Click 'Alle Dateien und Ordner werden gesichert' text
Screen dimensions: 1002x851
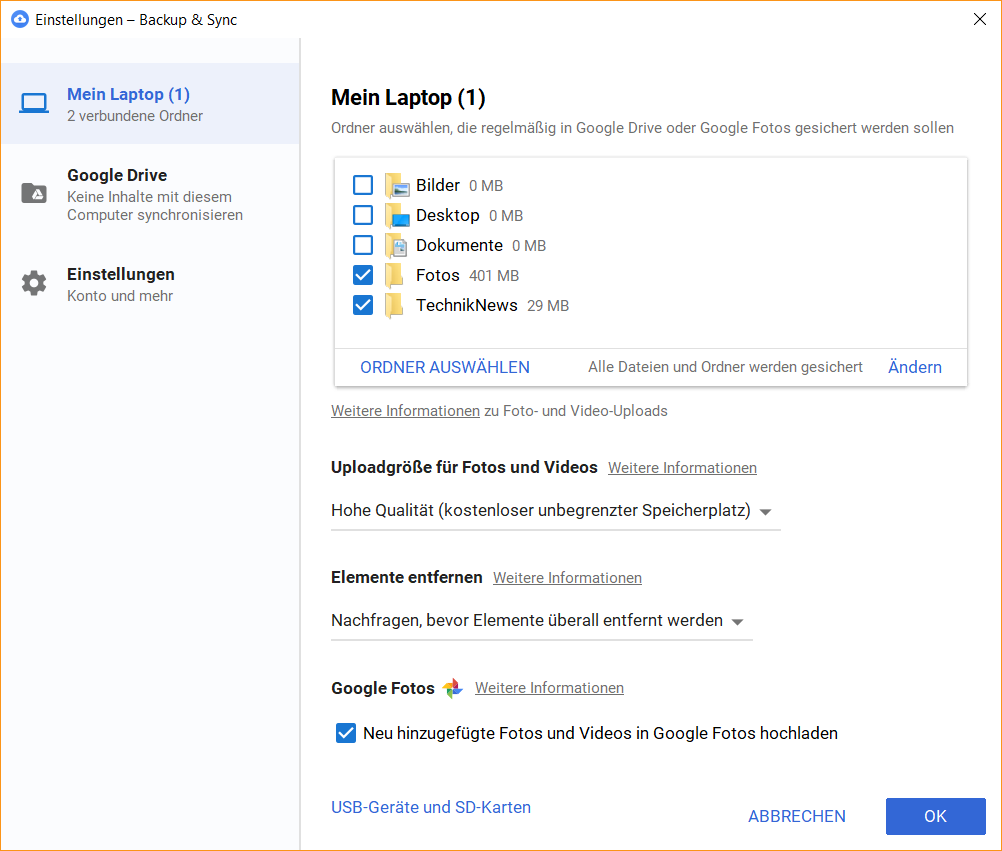pos(725,367)
